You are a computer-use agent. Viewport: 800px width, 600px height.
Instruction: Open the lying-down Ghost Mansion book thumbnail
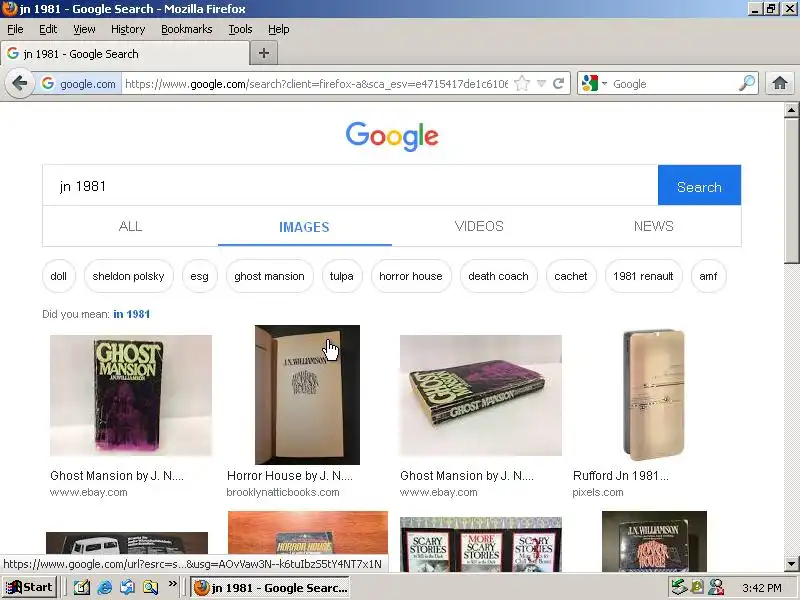[x=481, y=395]
